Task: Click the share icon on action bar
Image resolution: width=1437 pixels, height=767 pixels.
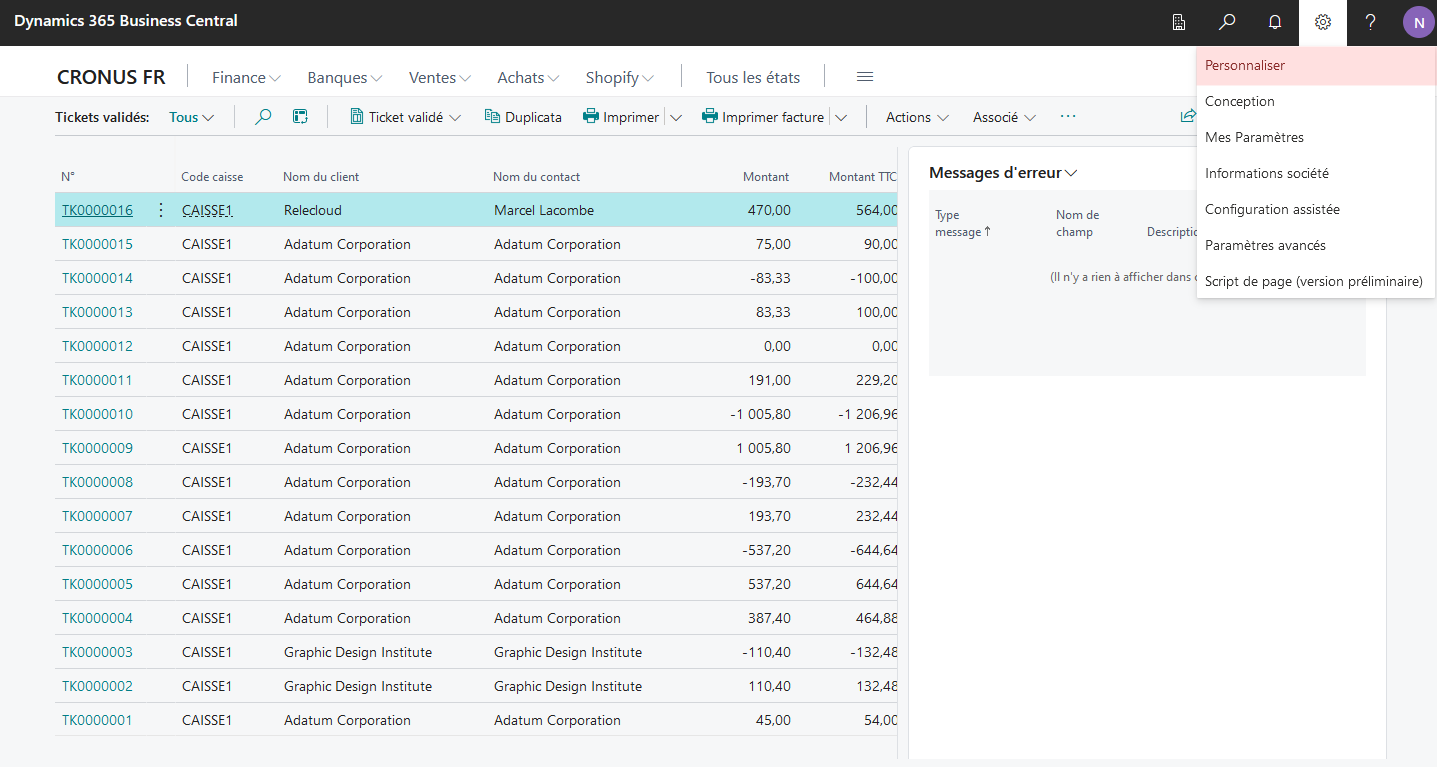Action: tap(1187, 117)
